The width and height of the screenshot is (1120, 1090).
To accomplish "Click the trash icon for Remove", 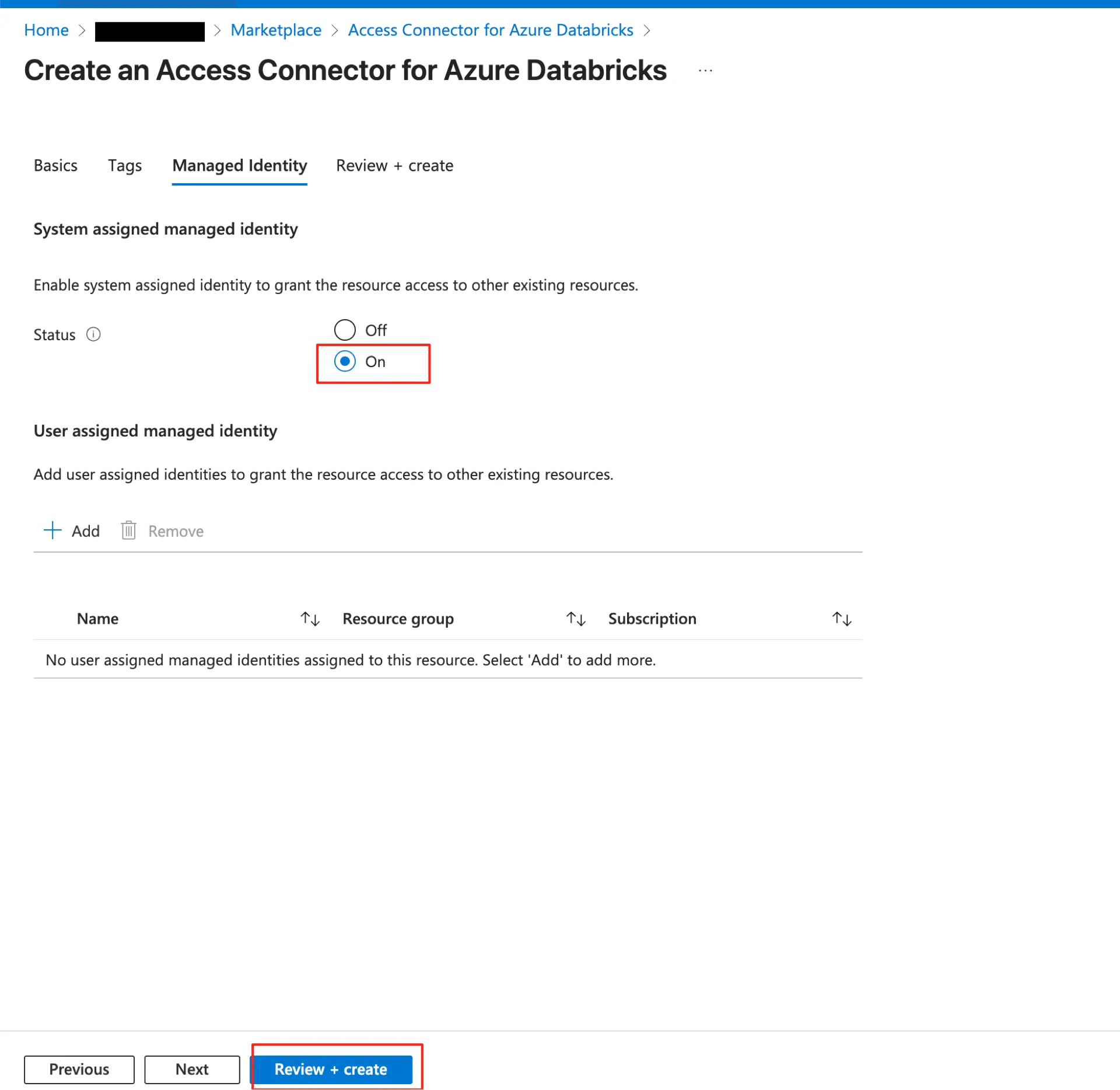I will click(x=128, y=530).
